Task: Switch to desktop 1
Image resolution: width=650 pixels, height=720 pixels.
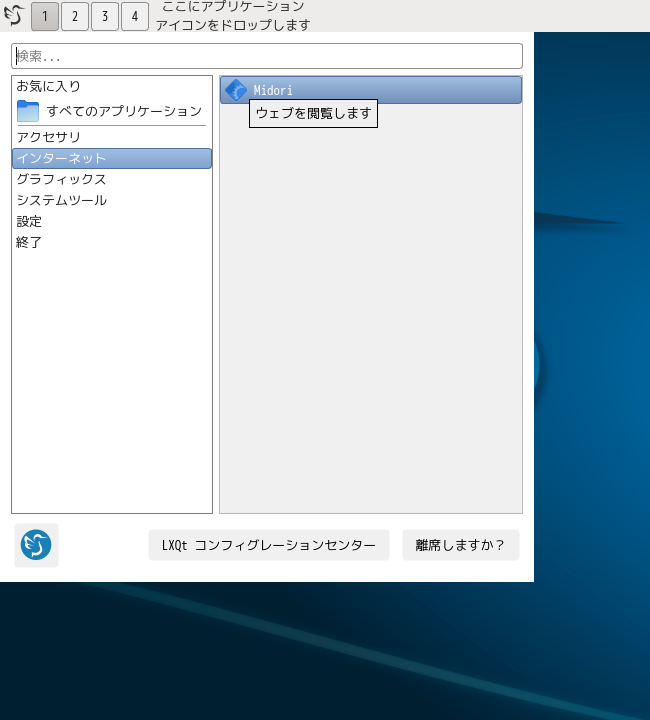Action: [45, 16]
